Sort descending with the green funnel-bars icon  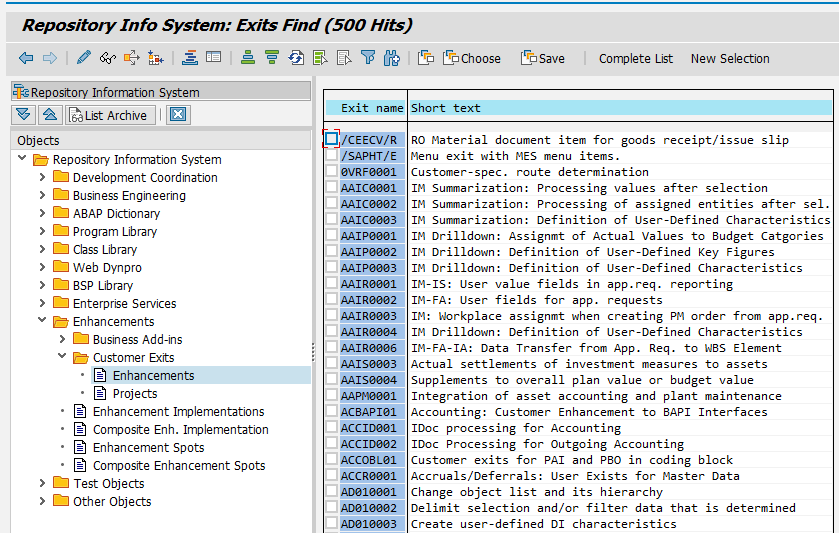(272, 58)
